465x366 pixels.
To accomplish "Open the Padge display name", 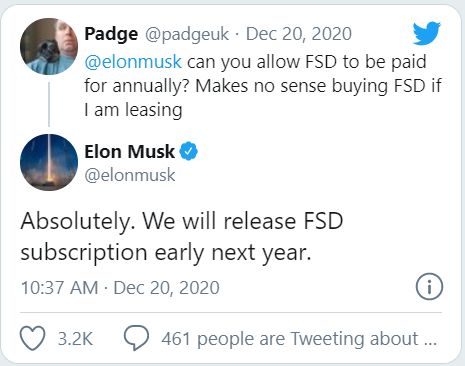I will click(x=111, y=34).
